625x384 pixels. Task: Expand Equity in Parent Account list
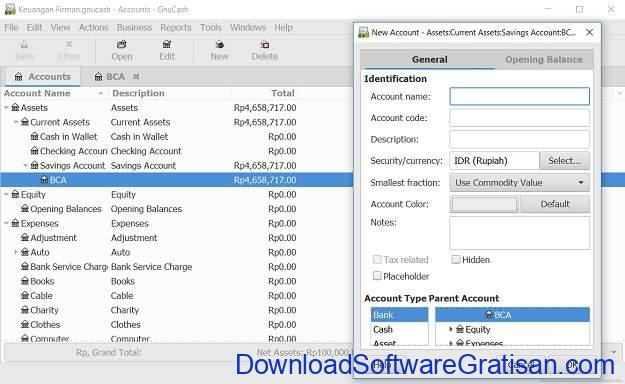[451, 329]
